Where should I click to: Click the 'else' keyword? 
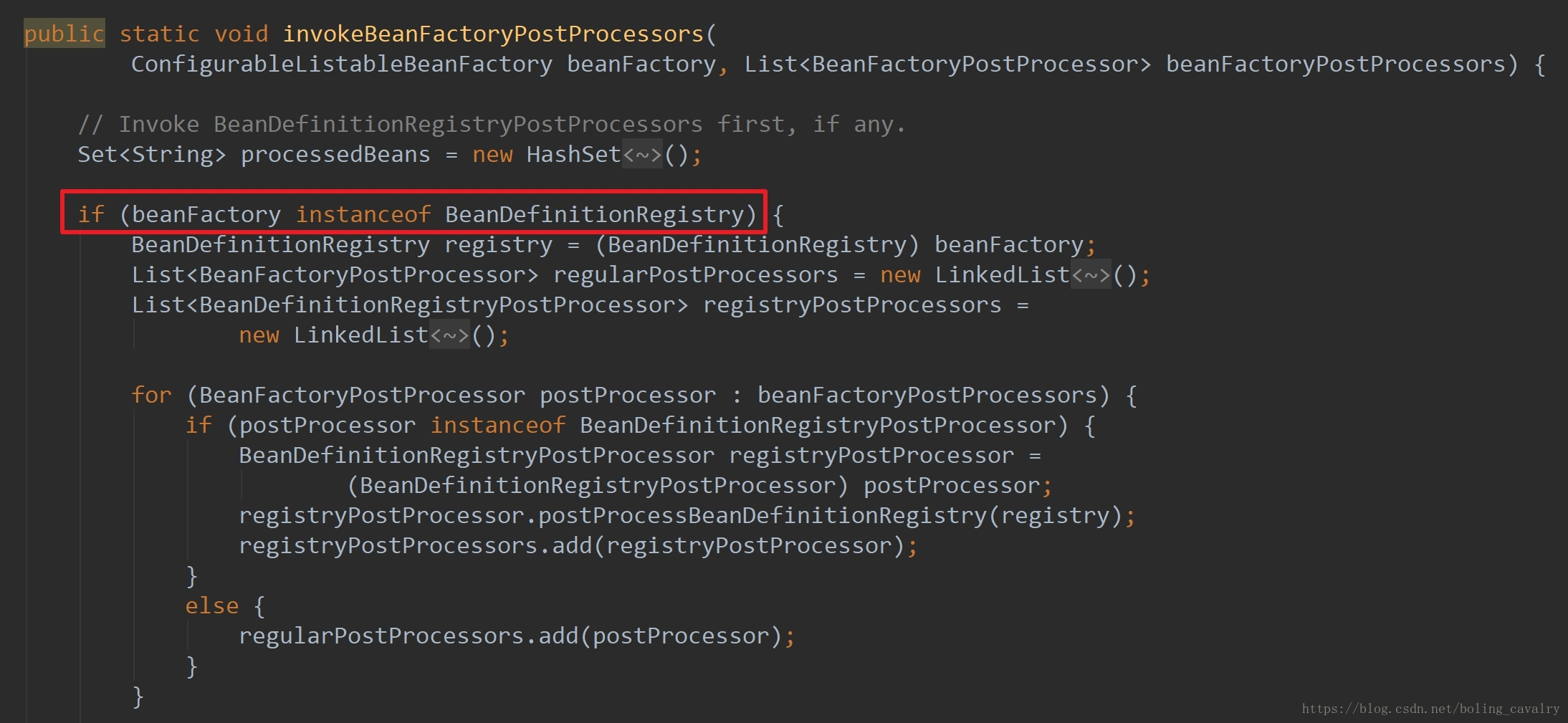click(211, 606)
